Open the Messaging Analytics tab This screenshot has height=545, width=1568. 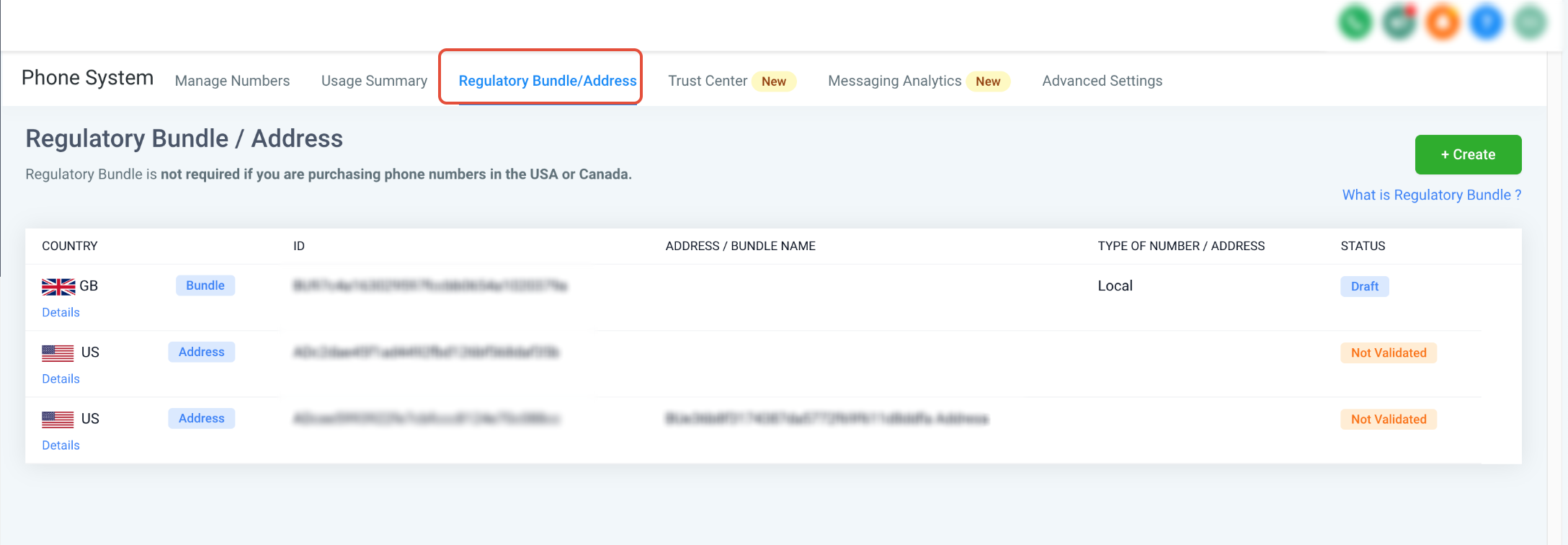pos(894,81)
